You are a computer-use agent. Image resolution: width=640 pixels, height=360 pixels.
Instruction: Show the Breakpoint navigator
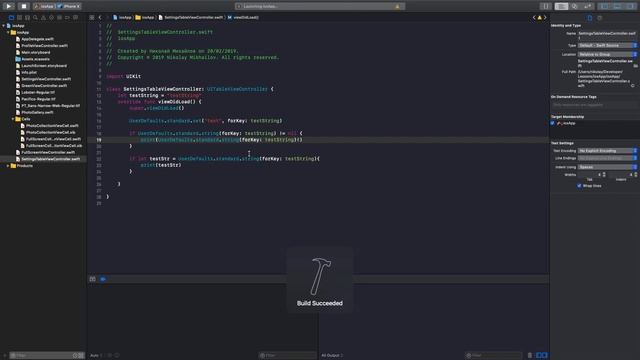coord(67,18)
